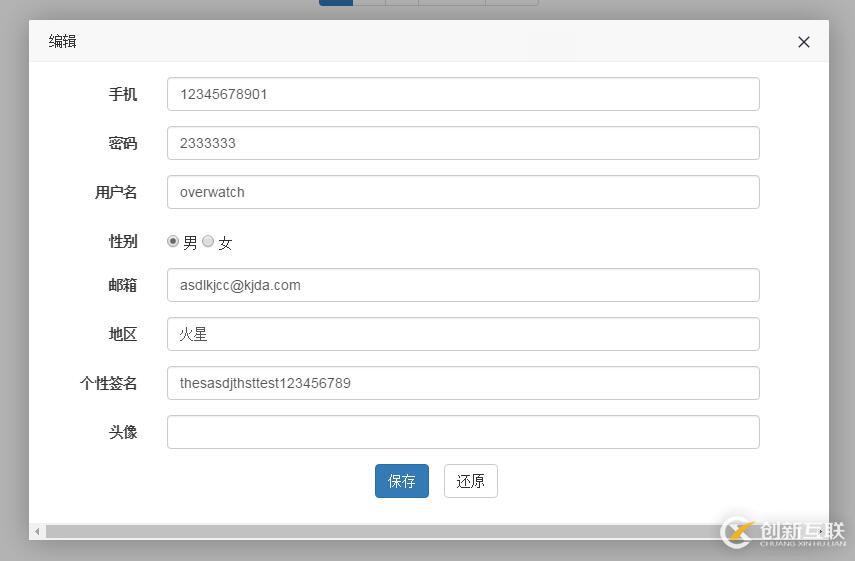855x561 pixels.
Task: Click the highlighted blue tab behind the dialog
Action: [x=336, y=3]
